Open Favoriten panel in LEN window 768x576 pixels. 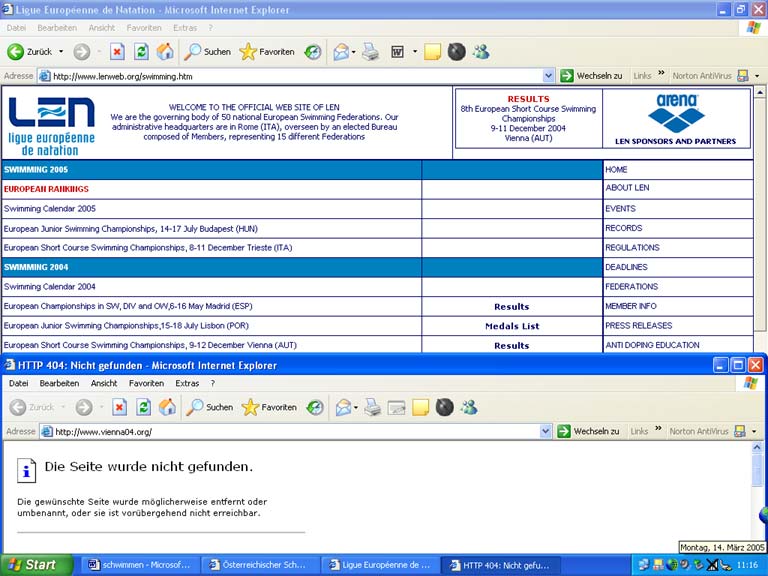[x=267, y=51]
